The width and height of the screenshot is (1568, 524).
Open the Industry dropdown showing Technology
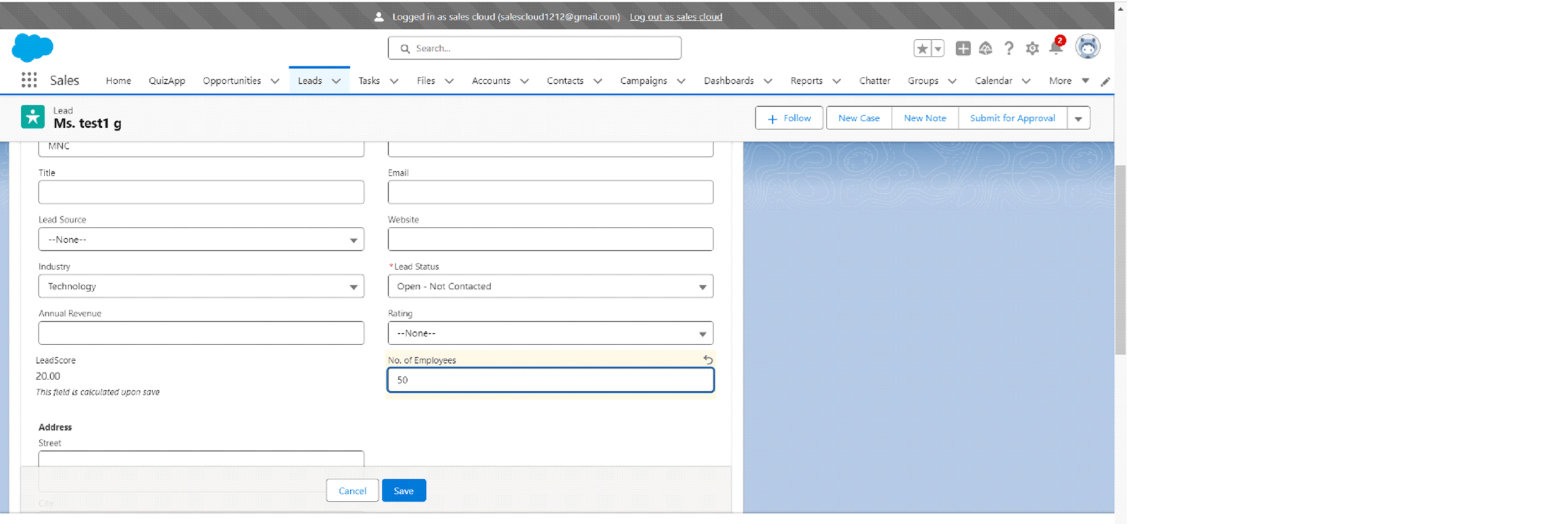201,287
